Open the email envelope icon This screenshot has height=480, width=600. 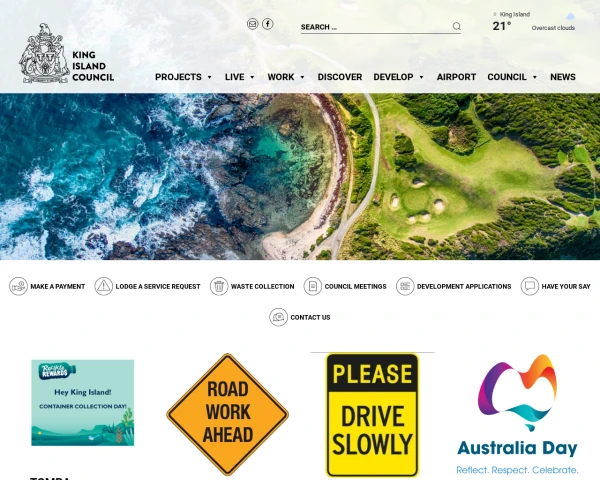coord(252,24)
